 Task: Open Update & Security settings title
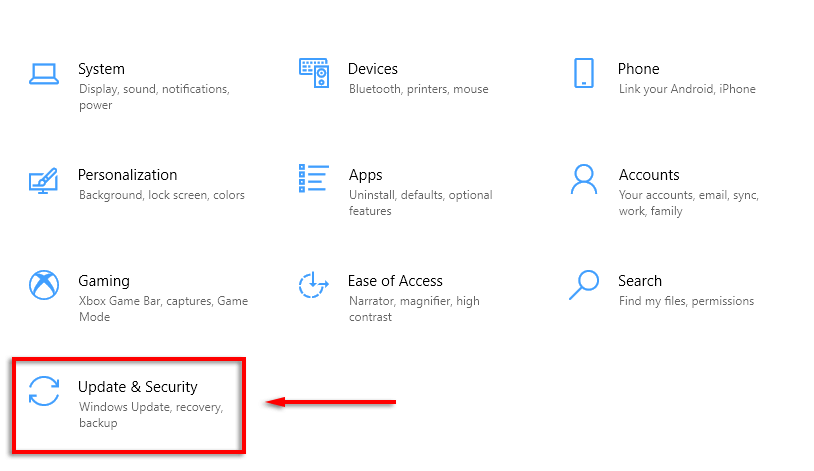(138, 387)
